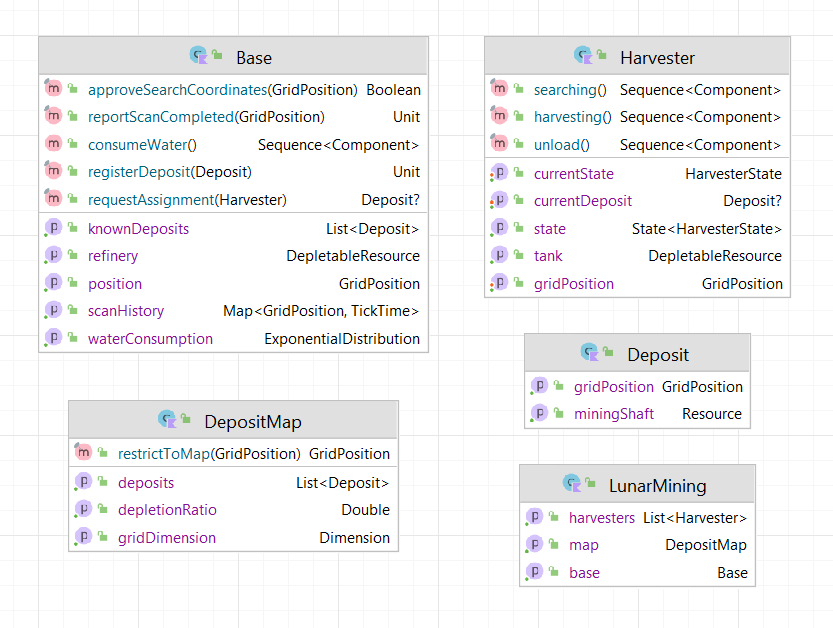Click the Harvester class header icon
Viewport: 833px width, 628px height.
tap(583, 55)
